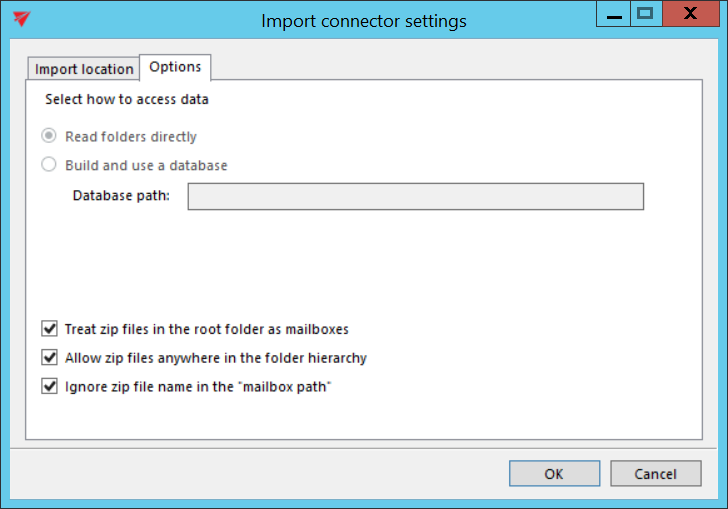Click Allow zip files anywhere label text
Screen dimensions: 728x509
tap(215, 357)
